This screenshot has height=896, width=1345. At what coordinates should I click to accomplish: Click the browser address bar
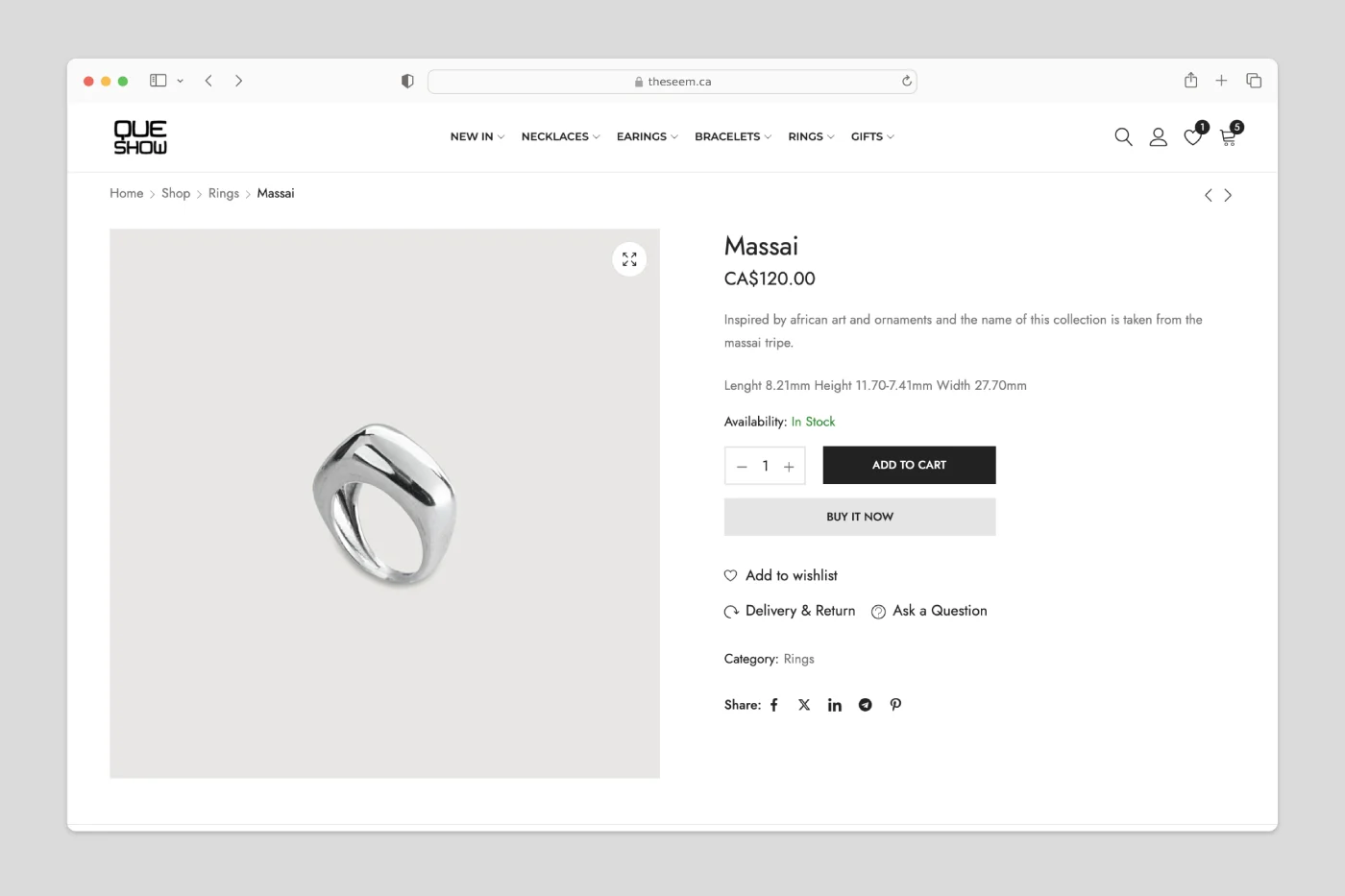click(x=672, y=82)
